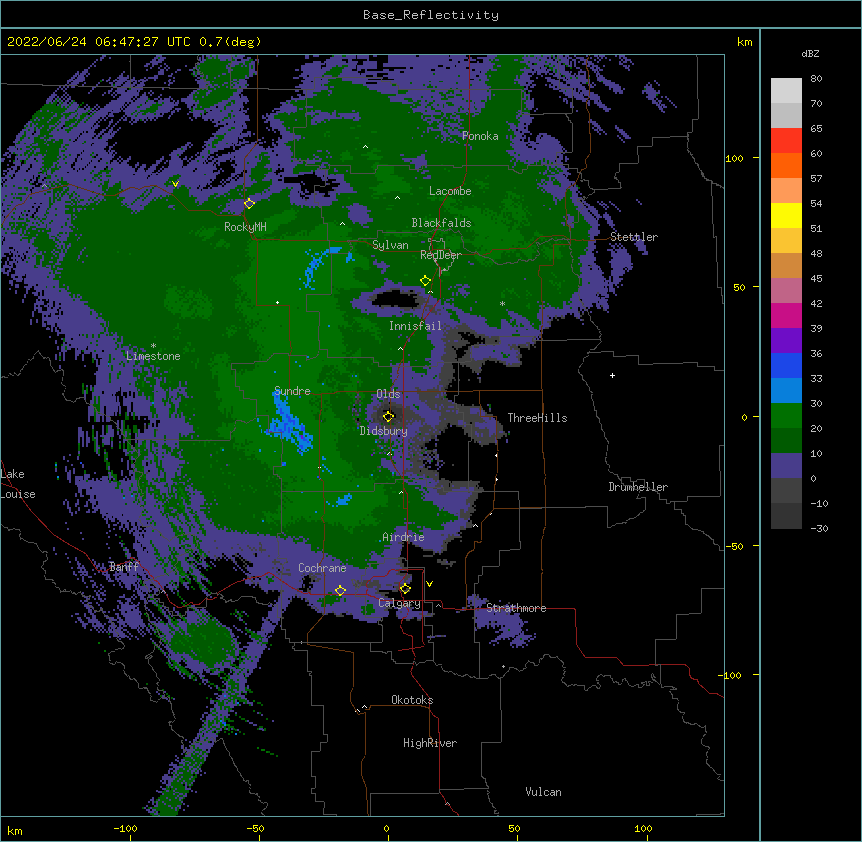Click the RockyMH label
Viewport: 862px width, 842px height.
coord(245,227)
